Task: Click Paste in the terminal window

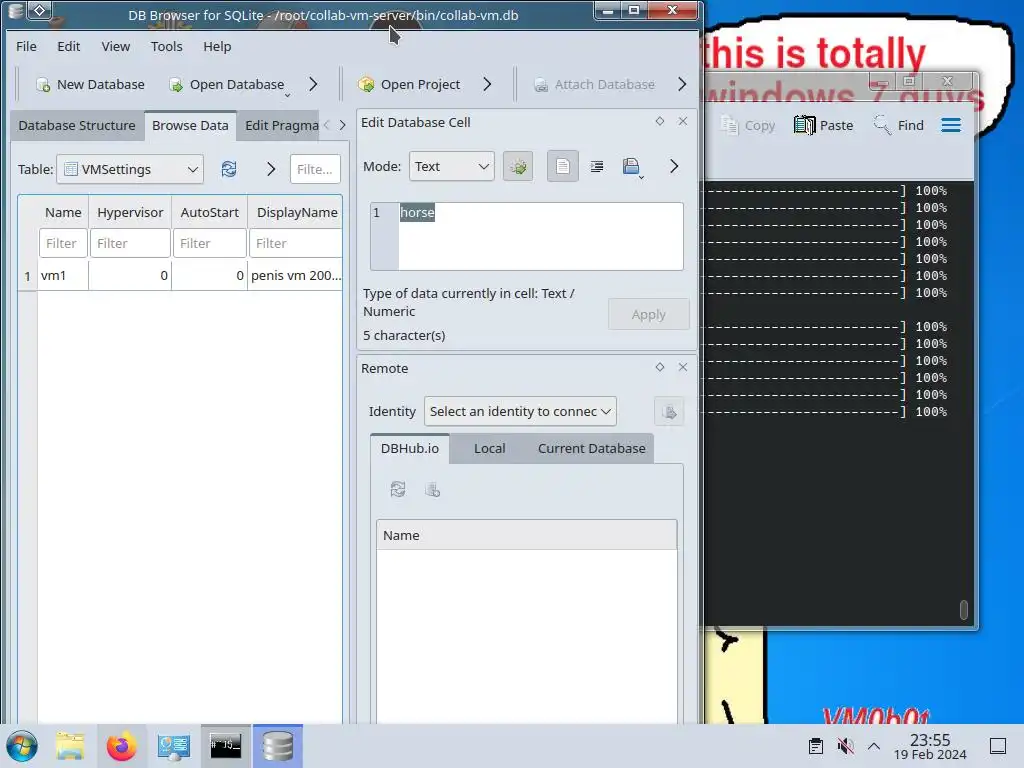Action: click(x=824, y=125)
